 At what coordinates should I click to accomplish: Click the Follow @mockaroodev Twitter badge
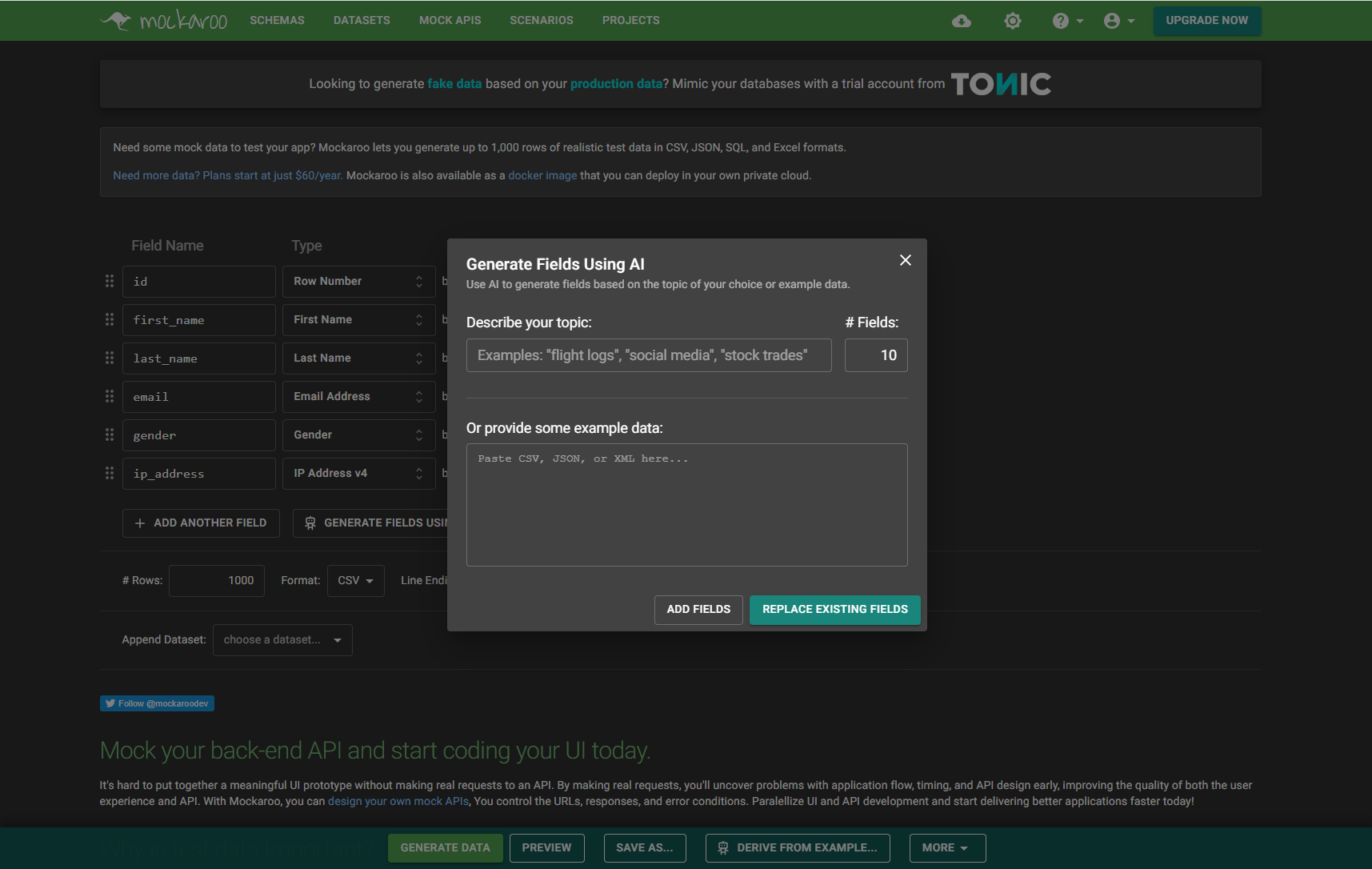[x=157, y=703]
